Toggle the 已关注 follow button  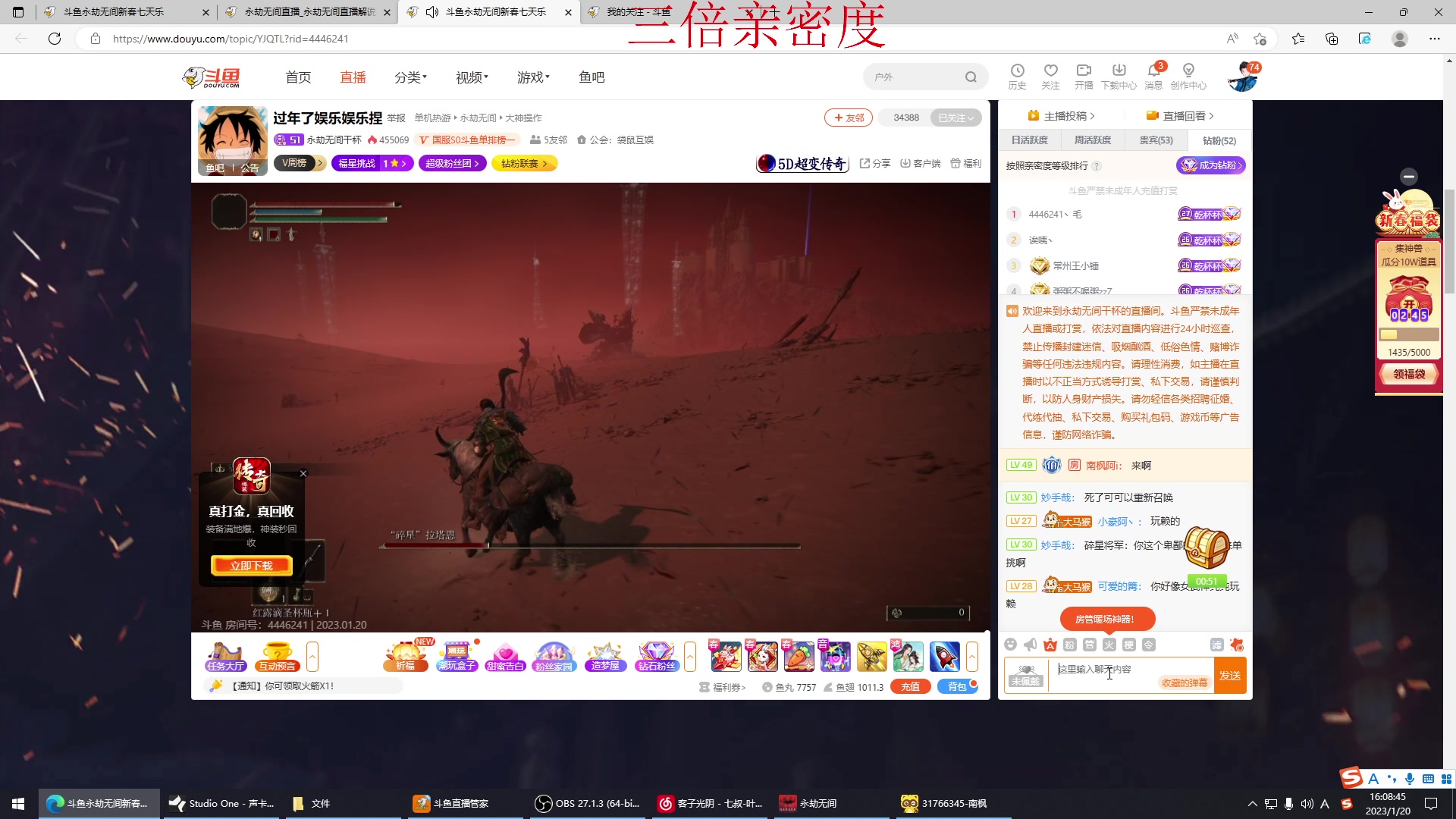[x=955, y=118]
